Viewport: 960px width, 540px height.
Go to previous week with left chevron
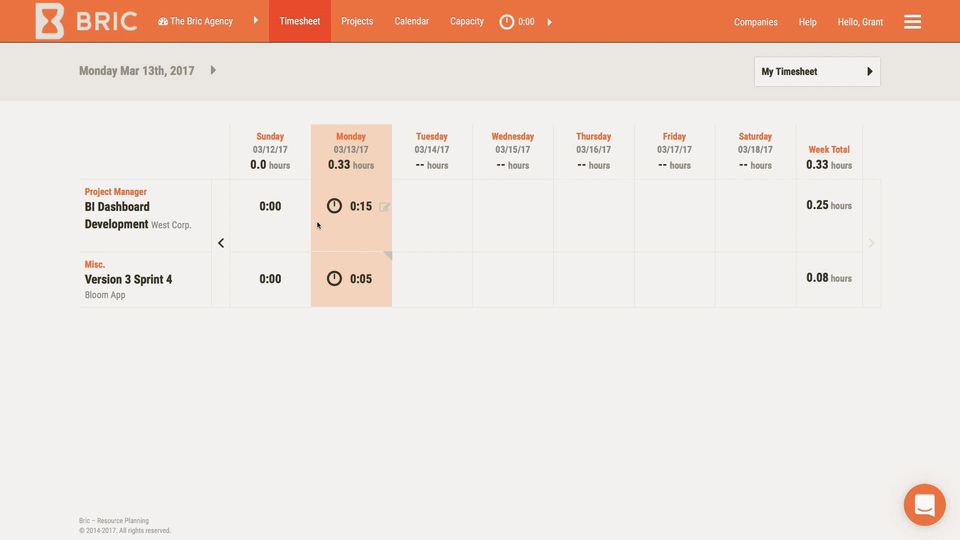[221, 243]
